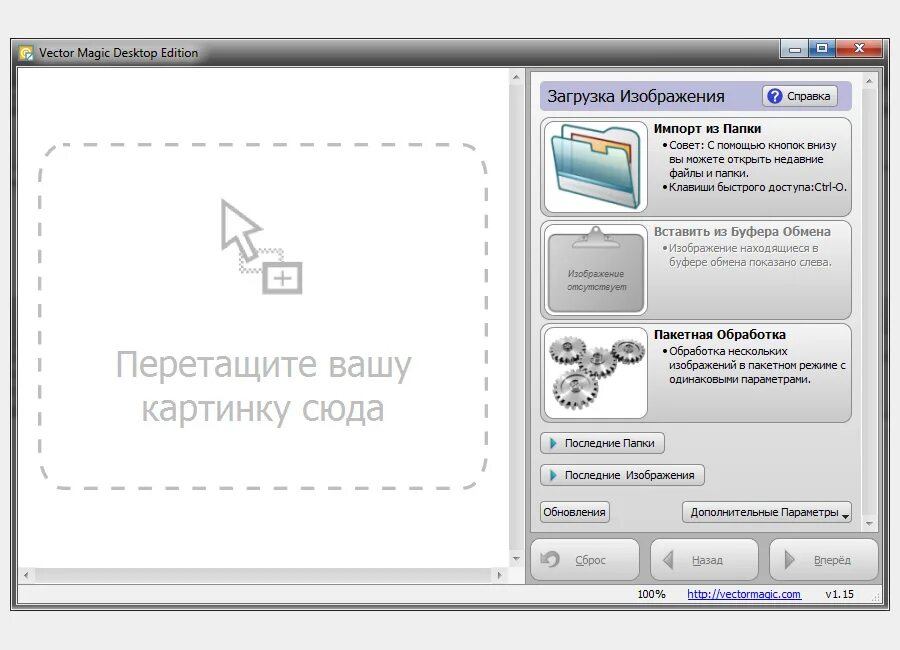Screen dimensions: 900x650
Task: Click the v1.15 version label
Action: pos(839,594)
